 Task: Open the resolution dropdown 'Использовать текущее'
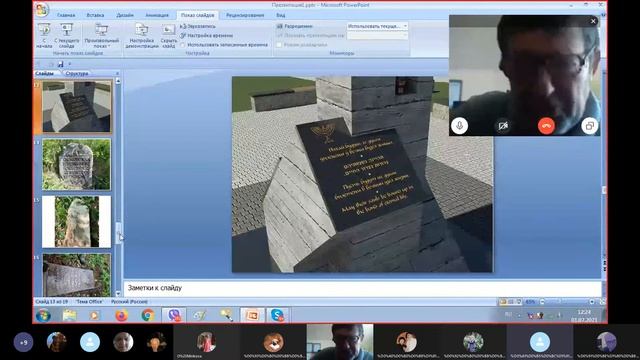(377, 26)
